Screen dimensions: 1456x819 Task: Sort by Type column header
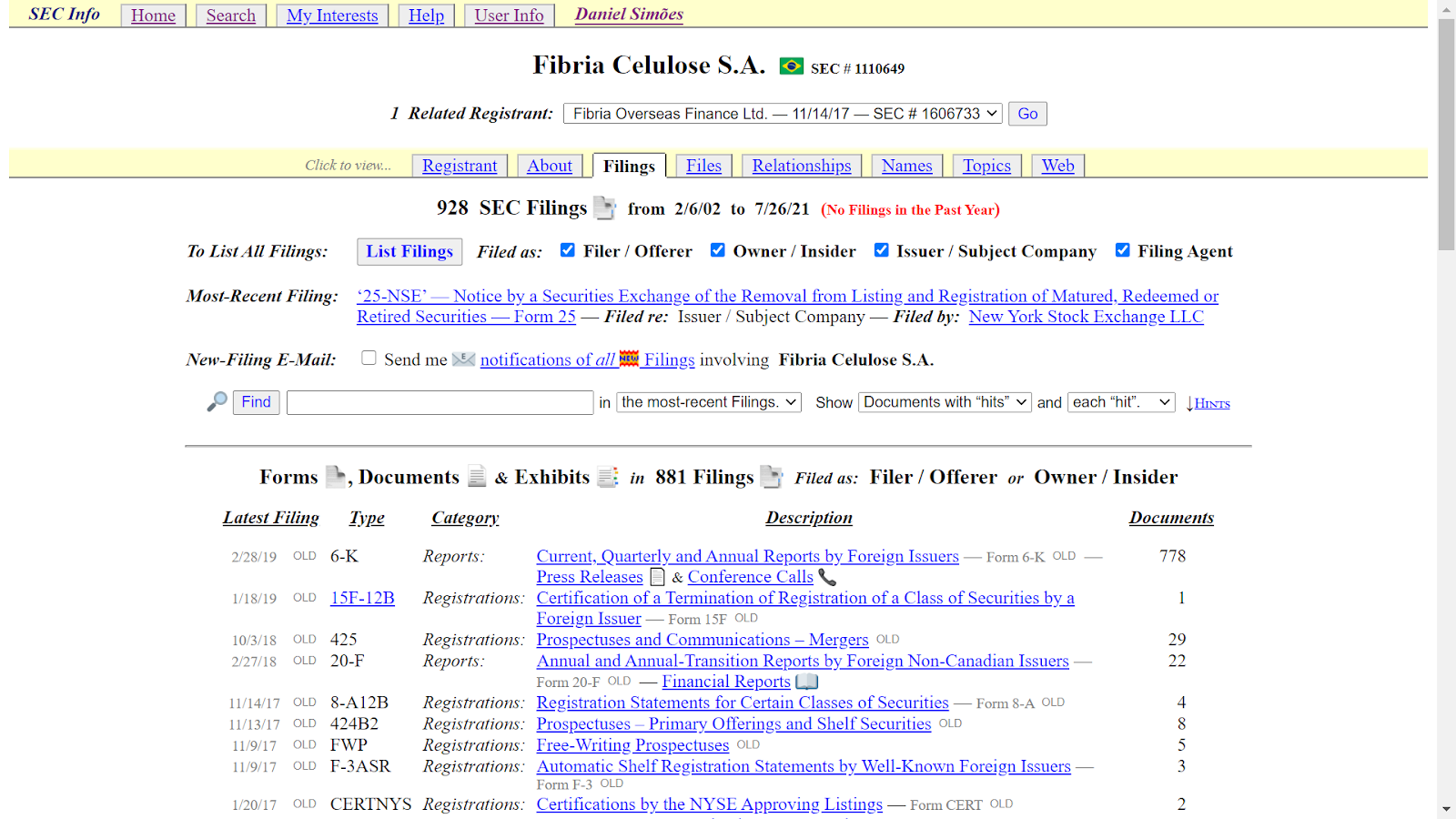tap(367, 518)
